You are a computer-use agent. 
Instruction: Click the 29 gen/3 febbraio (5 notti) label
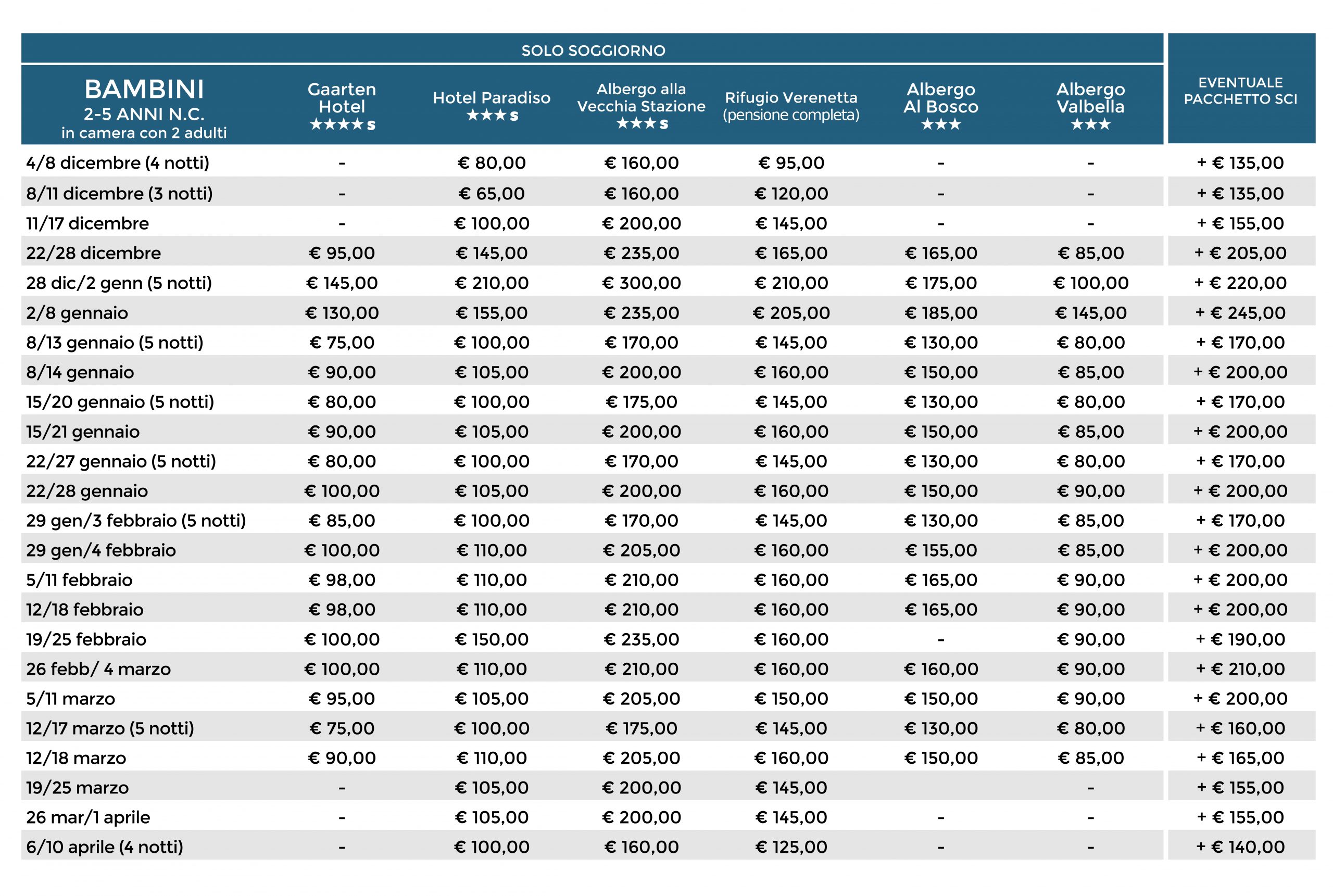point(136,521)
